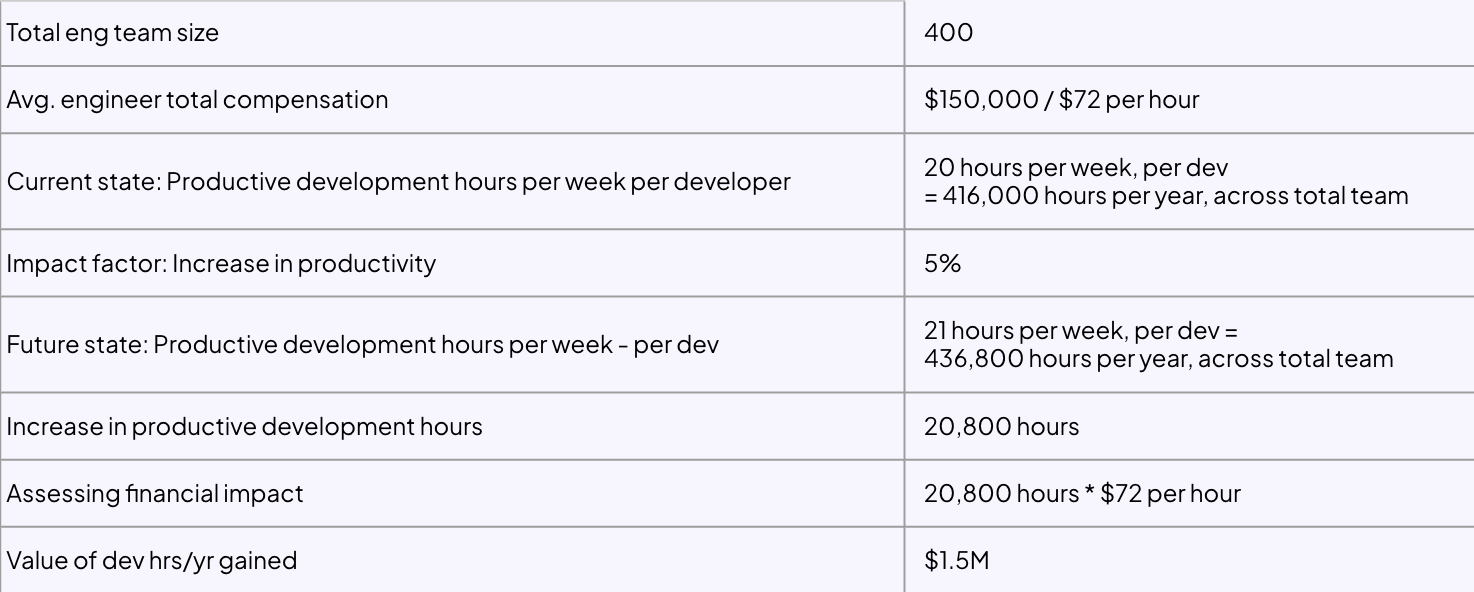Viewport: 1474px width, 592px height.
Task: Click the 'Total eng team size' label
Action: 113,33
